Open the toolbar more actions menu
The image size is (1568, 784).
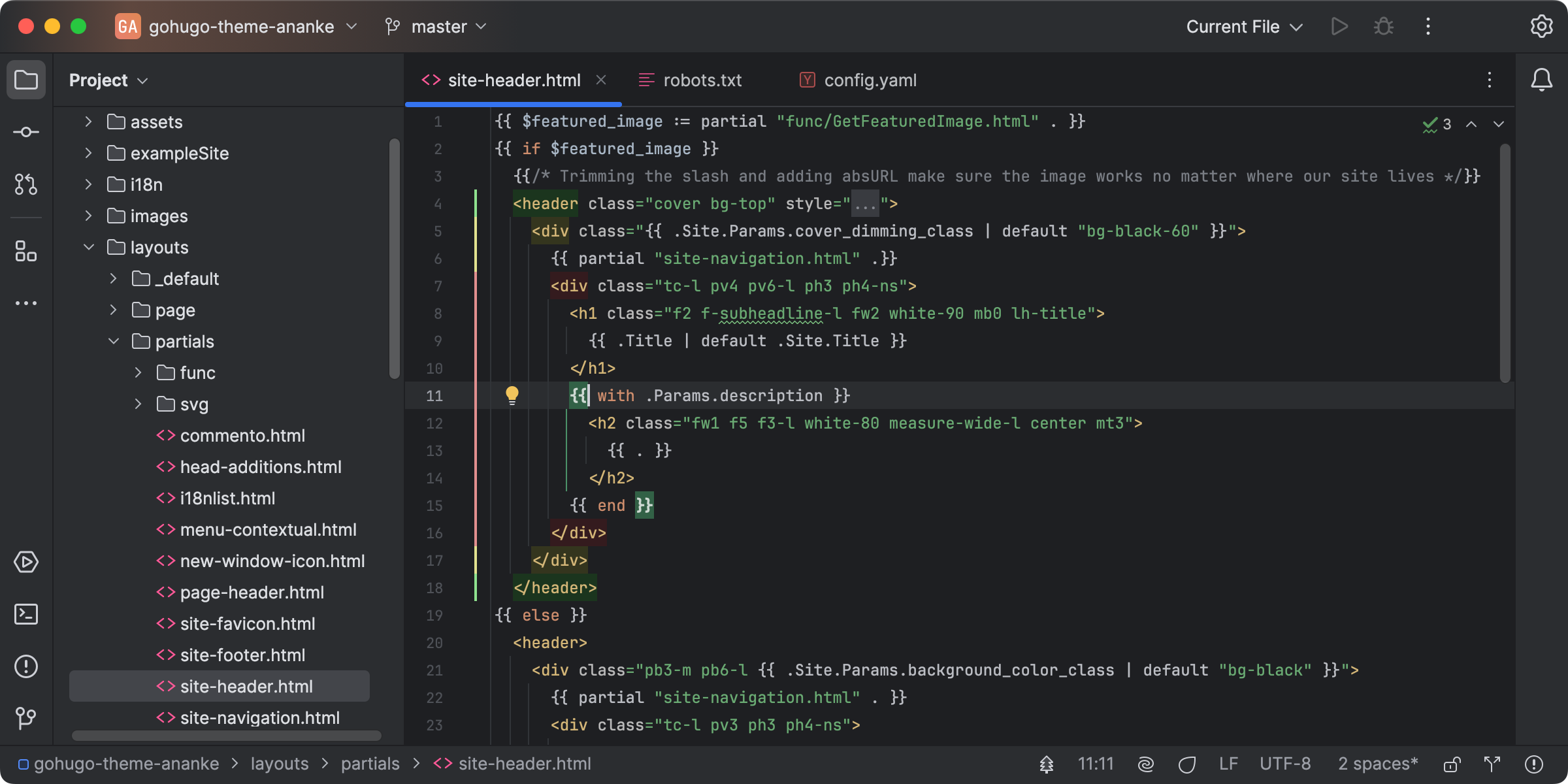point(1428,26)
